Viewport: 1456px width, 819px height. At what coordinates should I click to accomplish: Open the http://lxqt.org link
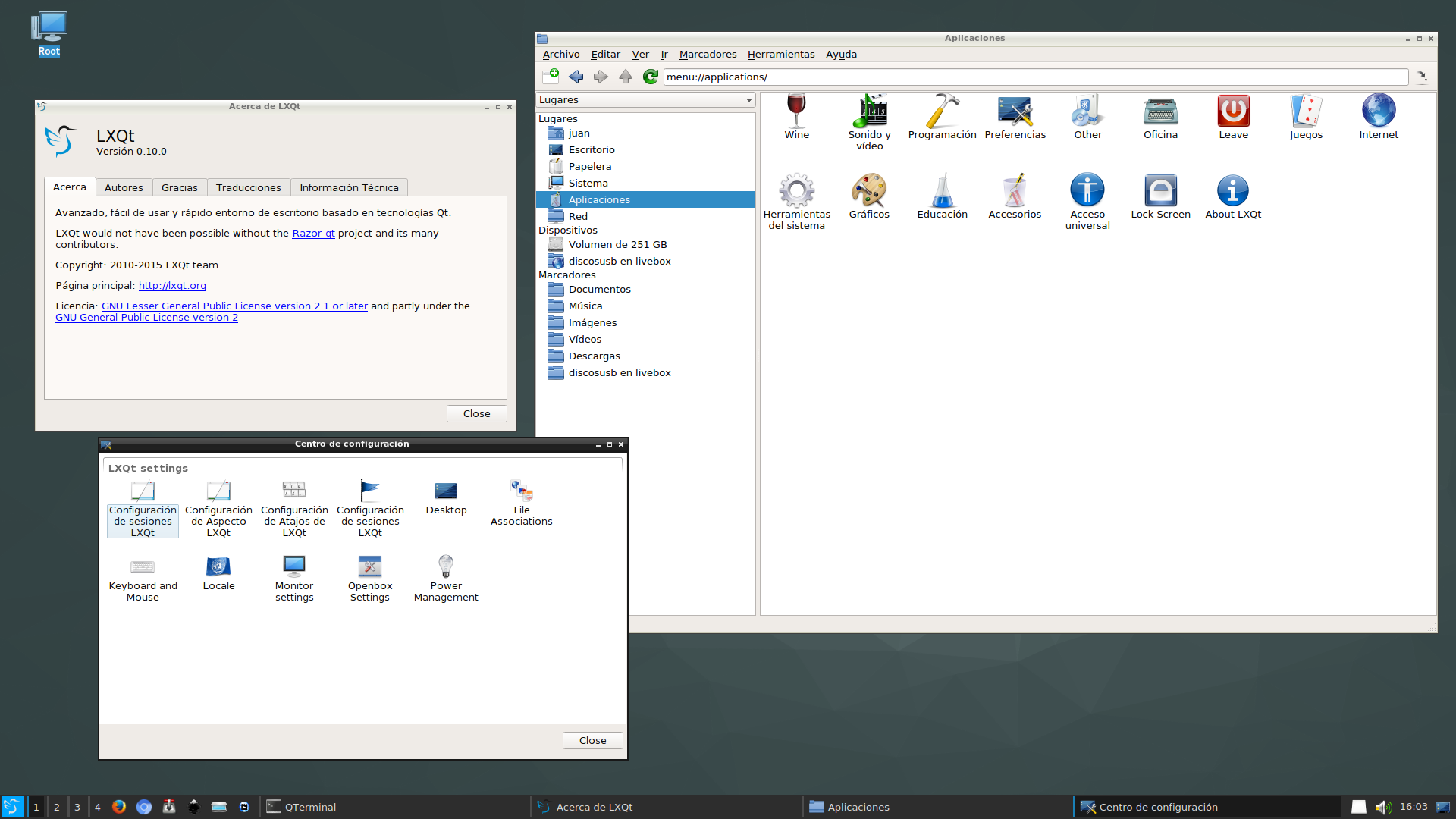click(x=172, y=286)
